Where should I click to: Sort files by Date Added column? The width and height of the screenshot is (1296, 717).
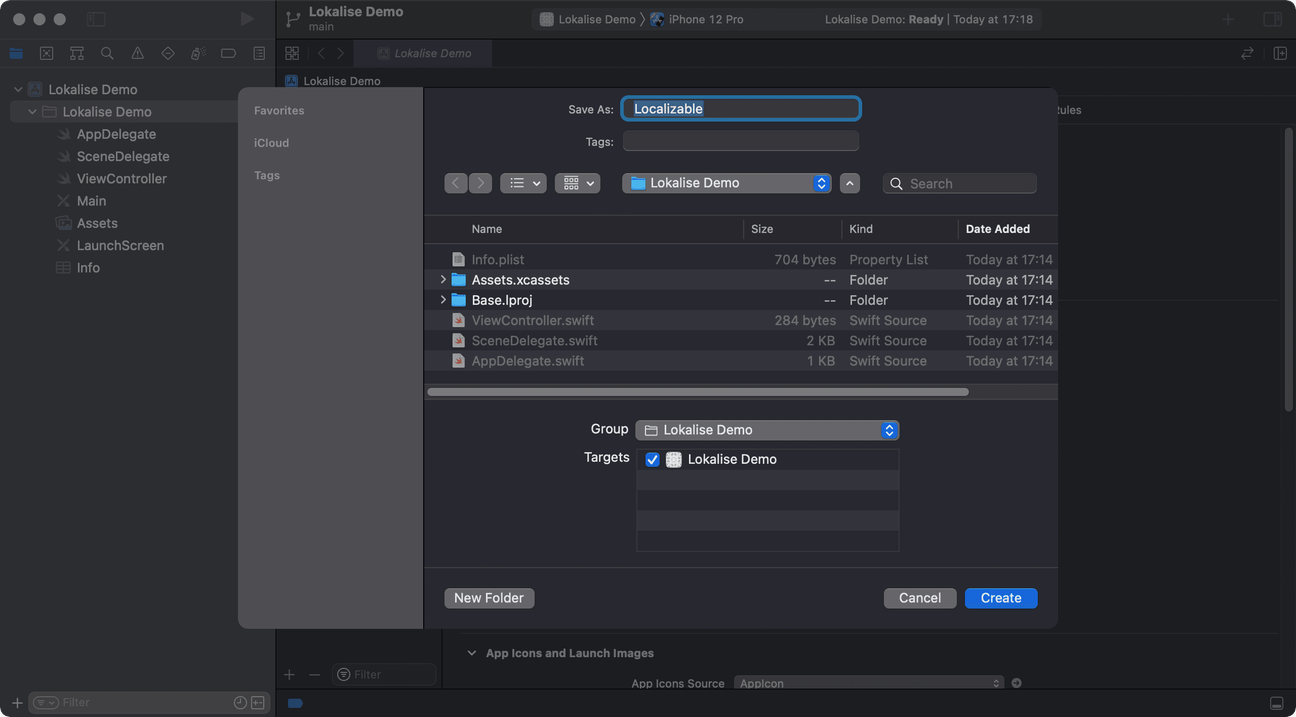(997, 229)
